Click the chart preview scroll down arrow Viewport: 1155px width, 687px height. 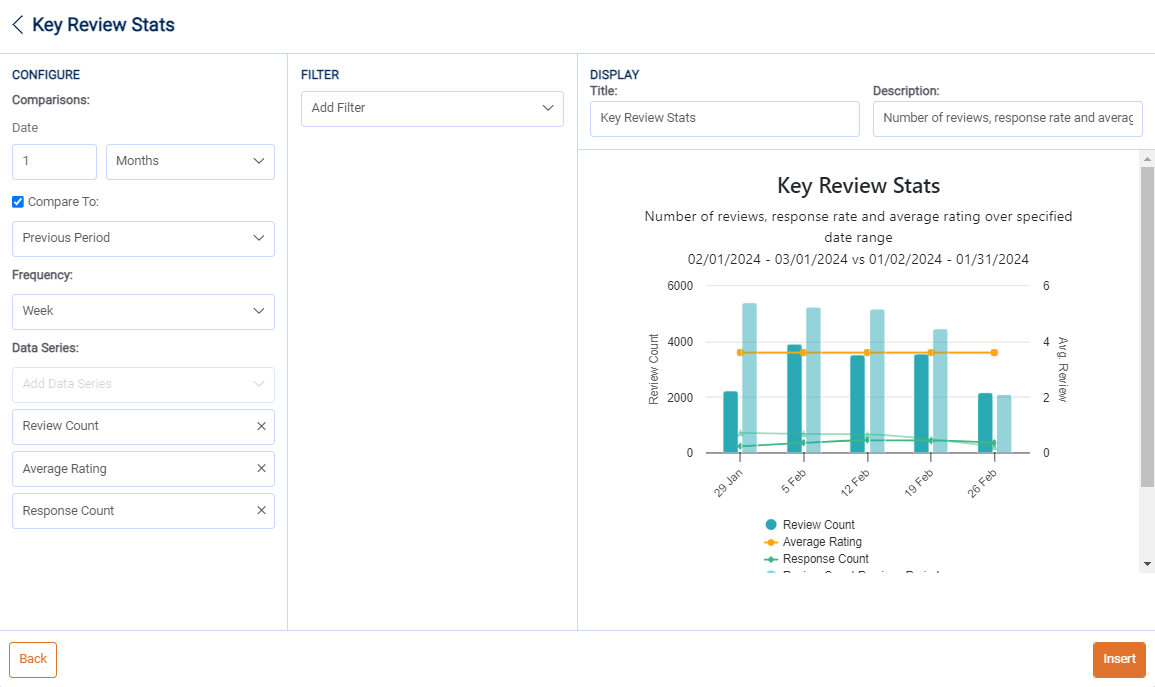pyautogui.click(x=1147, y=565)
